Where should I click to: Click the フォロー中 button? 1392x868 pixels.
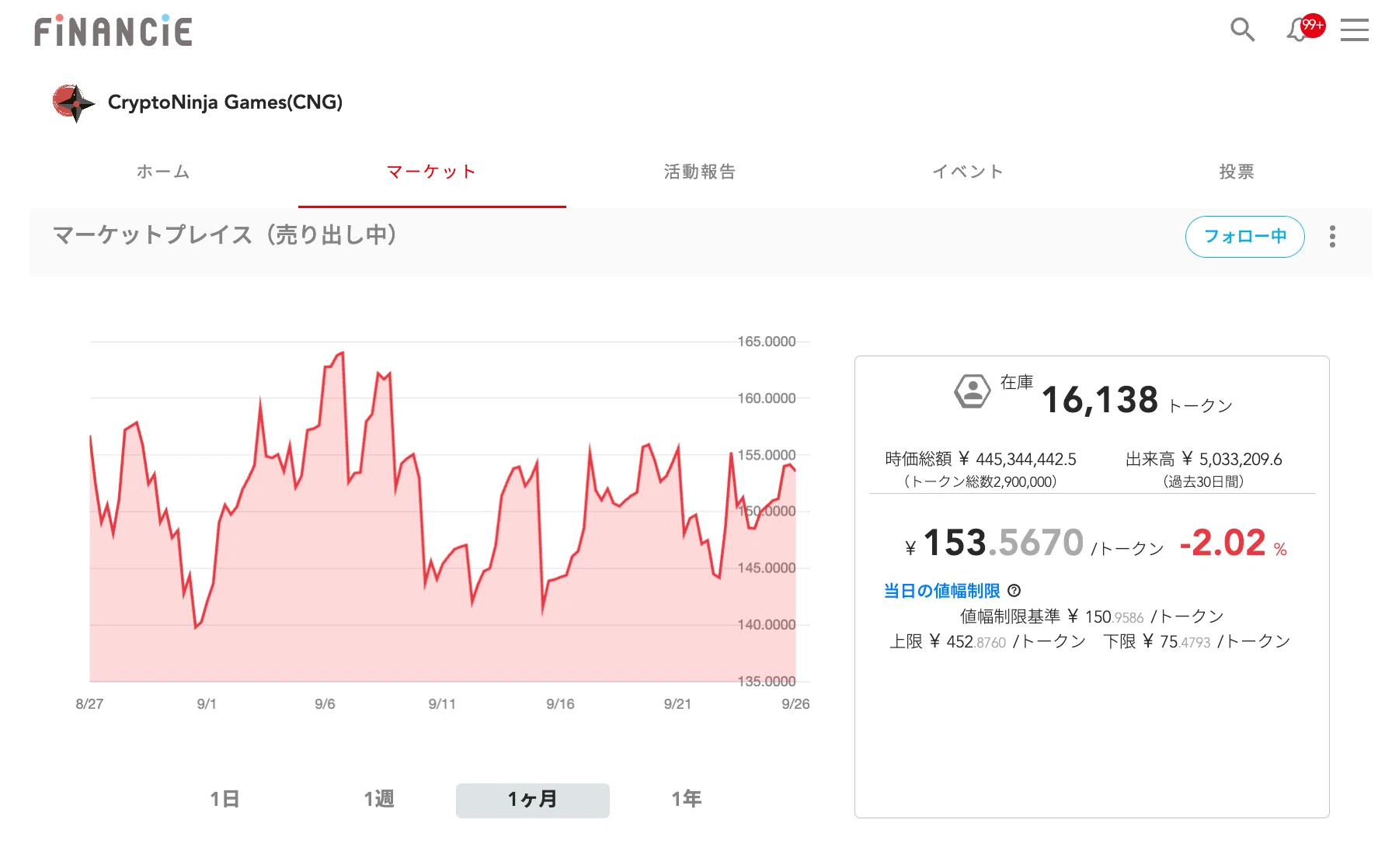click(x=1244, y=237)
